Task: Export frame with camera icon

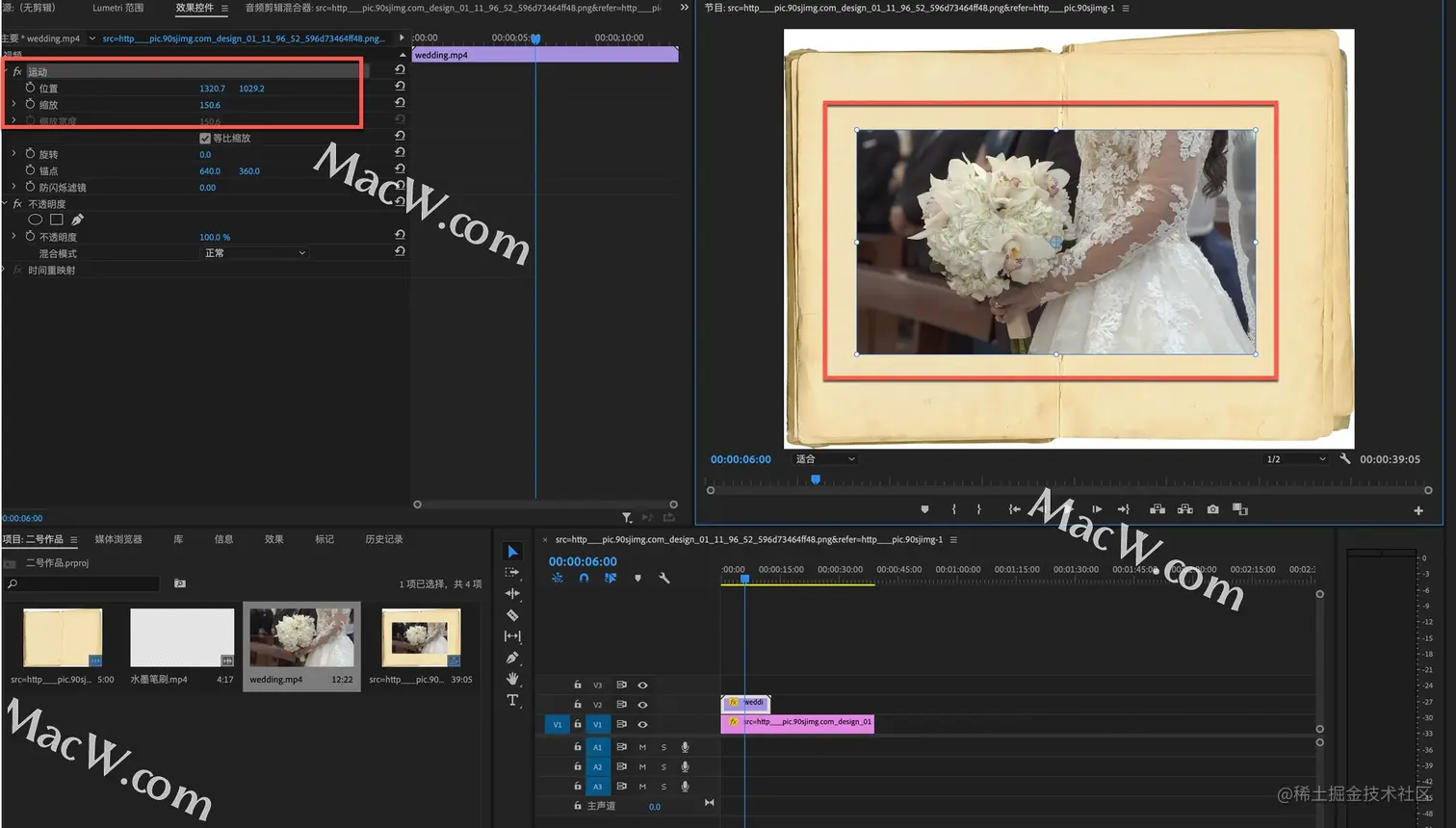Action: coord(1212,509)
